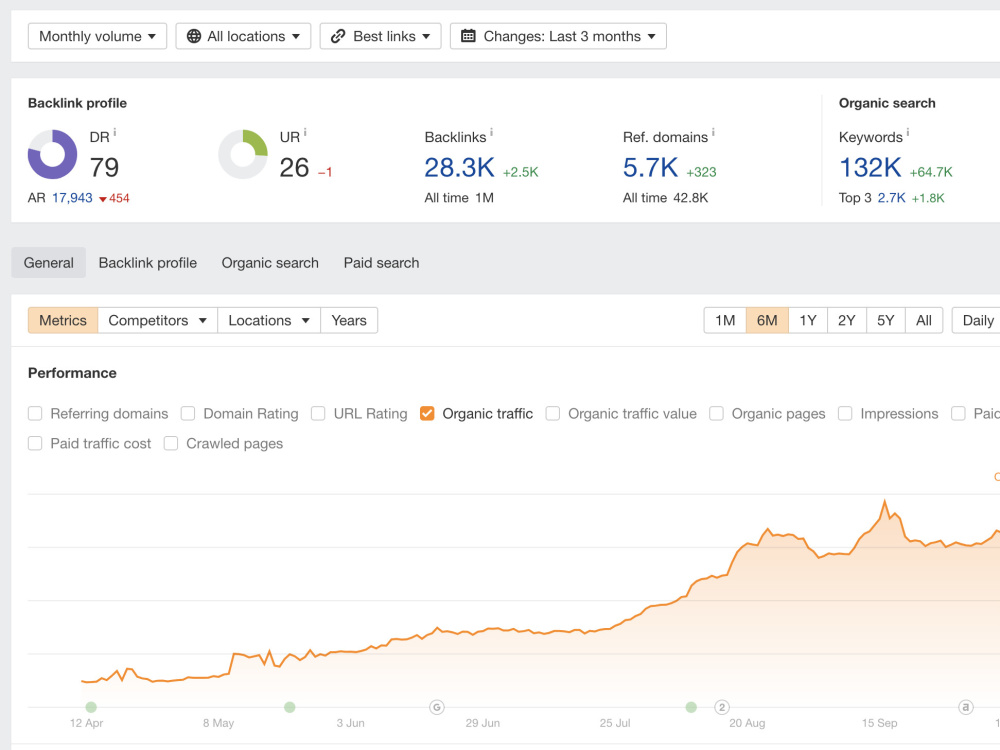Enable the Impressions checkbox
The width and height of the screenshot is (1000, 750).
(845, 414)
